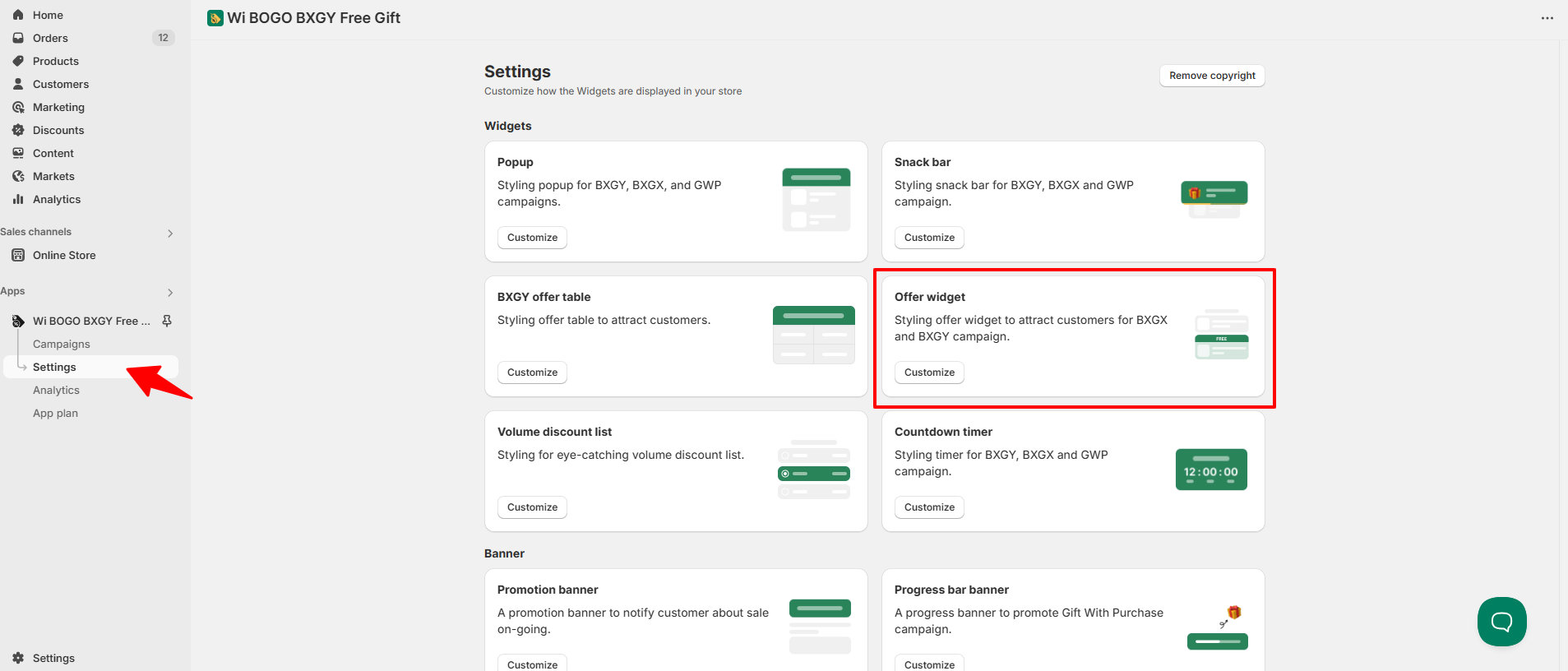This screenshot has width=1568, height=671.
Task: Click the Wi BOGO app icon in sidebar
Action: pyautogui.click(x=18, y=321)
